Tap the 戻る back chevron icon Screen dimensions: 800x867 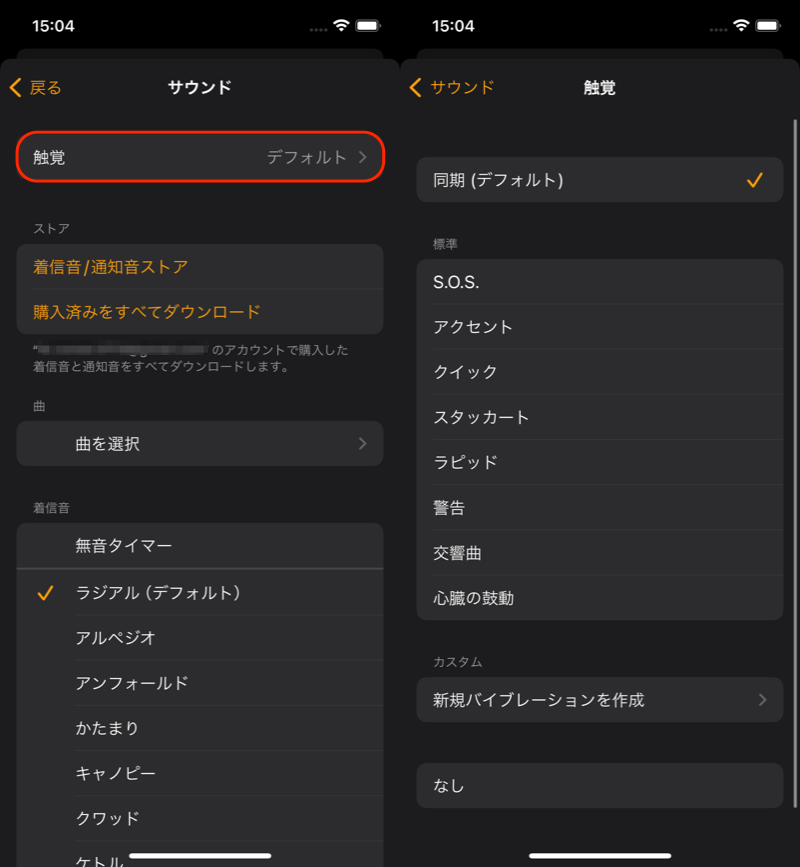(15, 88)
